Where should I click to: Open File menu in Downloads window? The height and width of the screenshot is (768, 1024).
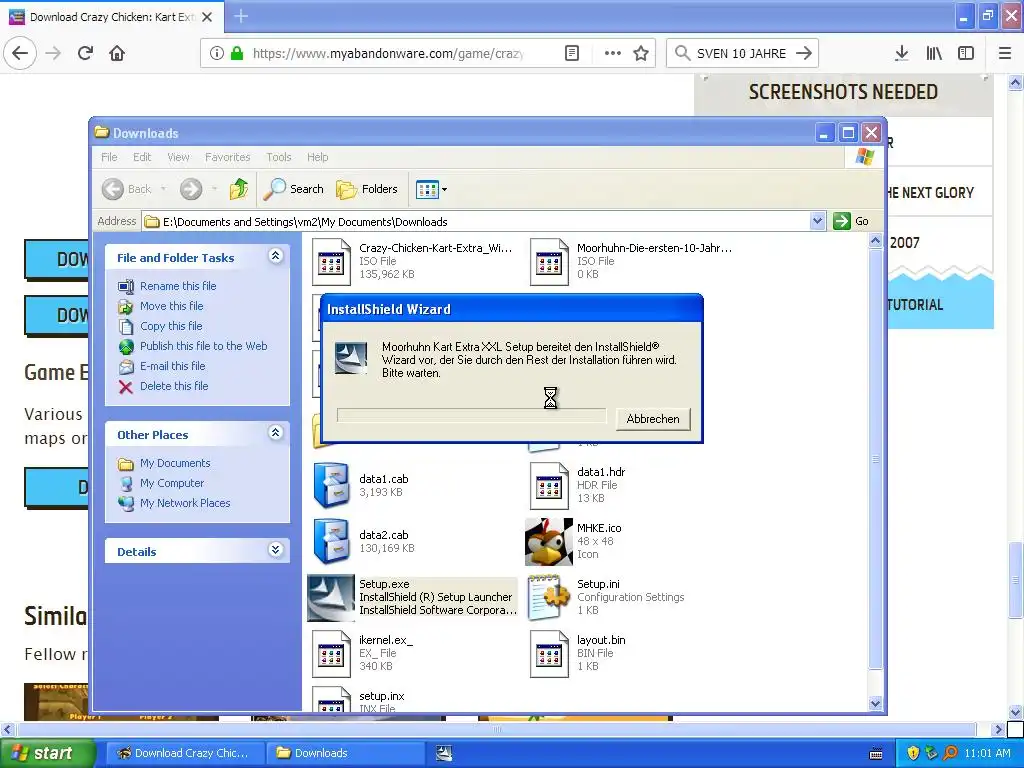(x=109, y=157)
